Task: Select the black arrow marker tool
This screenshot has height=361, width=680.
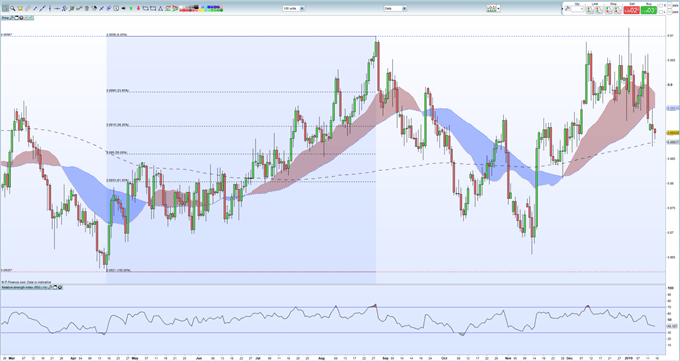Action: (x=124, y=8)
